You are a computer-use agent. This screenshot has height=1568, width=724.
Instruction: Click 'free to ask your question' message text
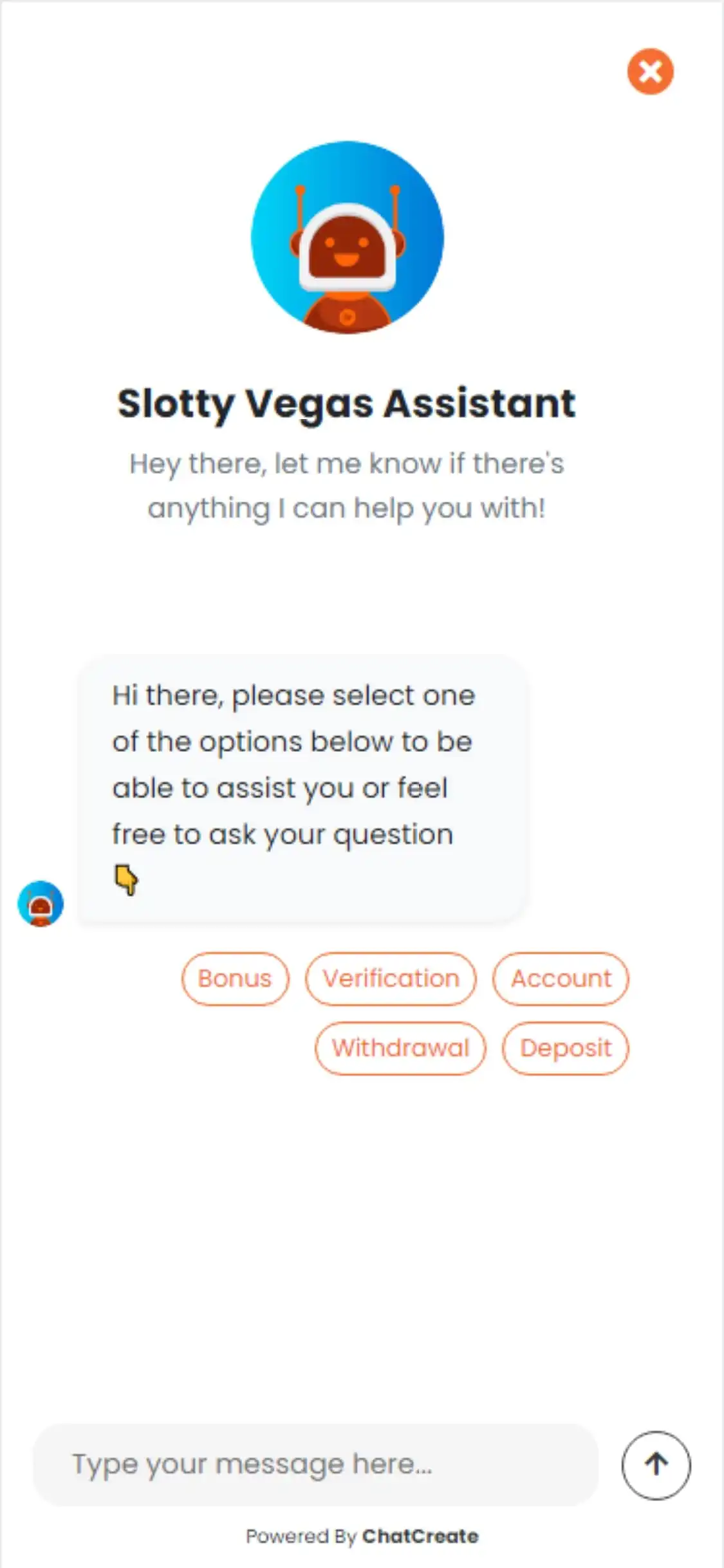[283, 834]
